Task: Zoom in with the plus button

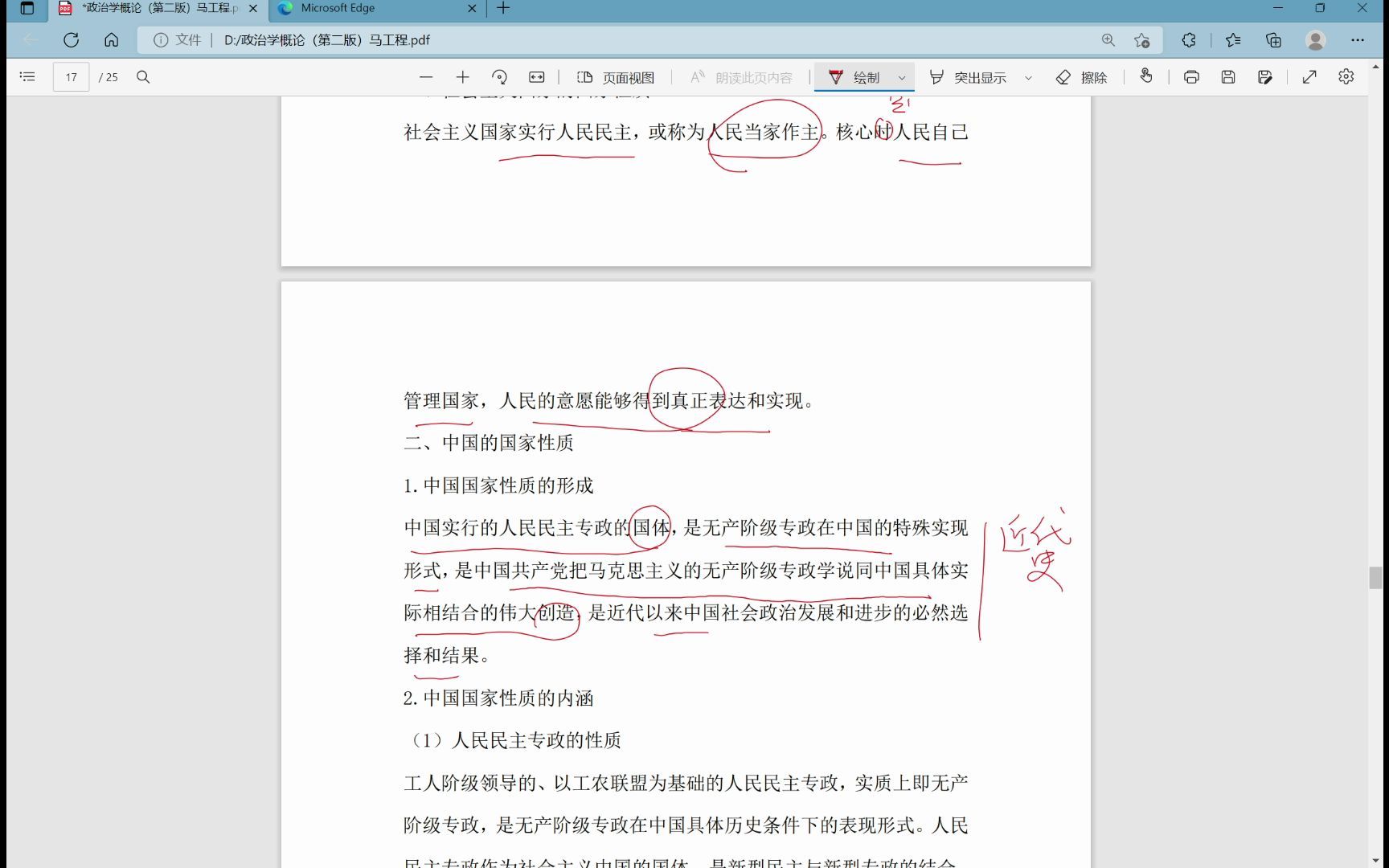Action: (x=462, y=77)
